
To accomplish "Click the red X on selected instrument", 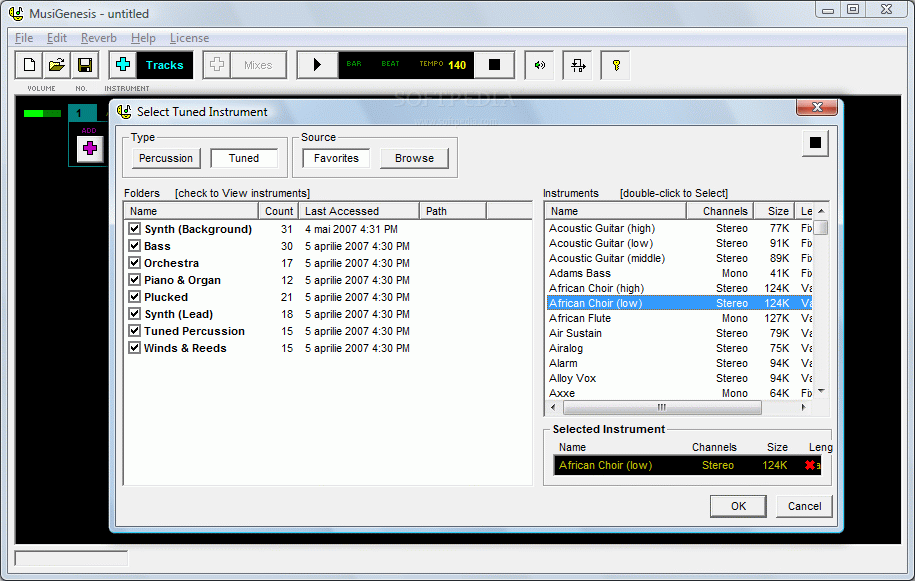I will pos(810,465).
